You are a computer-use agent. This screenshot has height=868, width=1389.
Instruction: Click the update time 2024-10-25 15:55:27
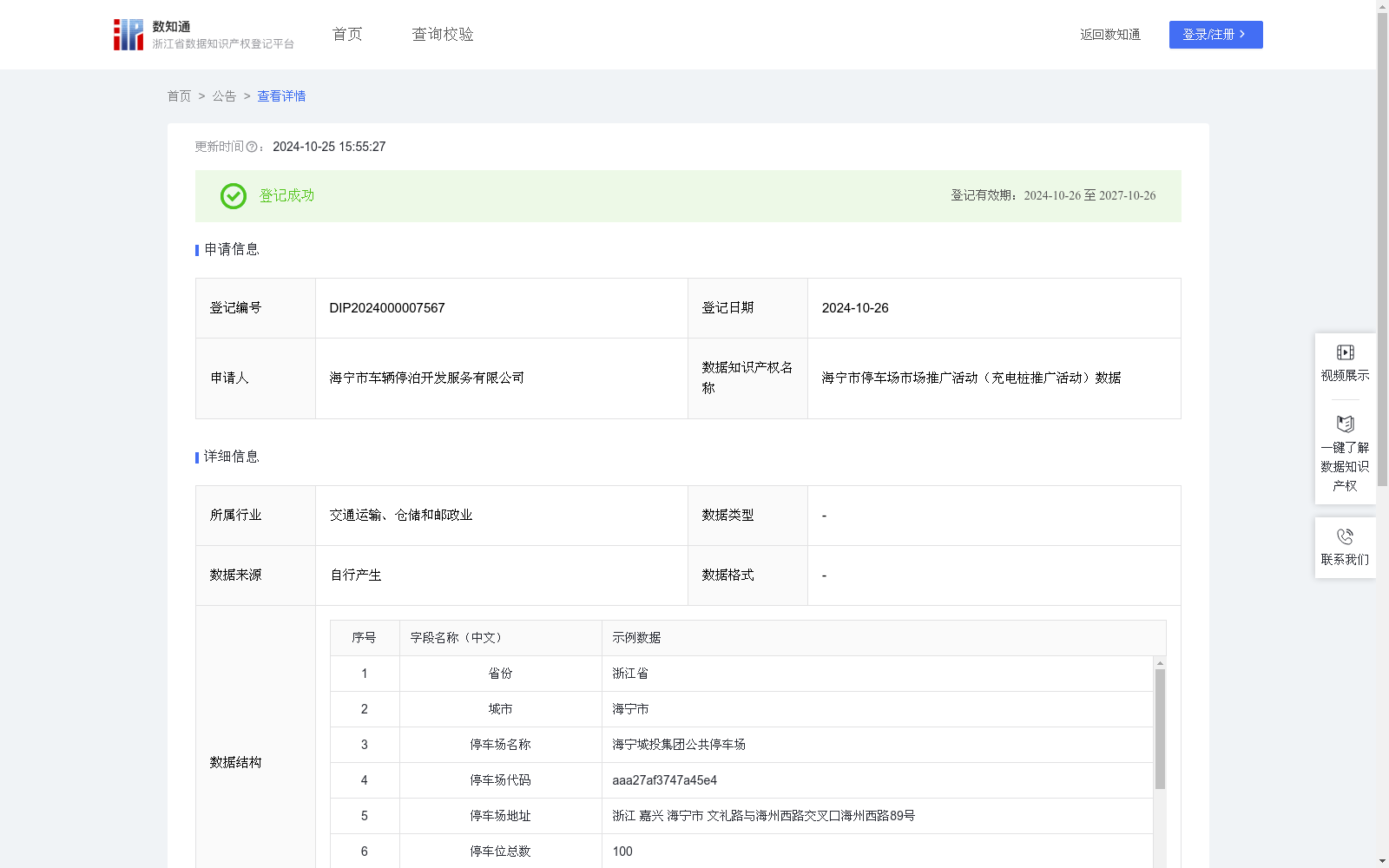[329, 148]
